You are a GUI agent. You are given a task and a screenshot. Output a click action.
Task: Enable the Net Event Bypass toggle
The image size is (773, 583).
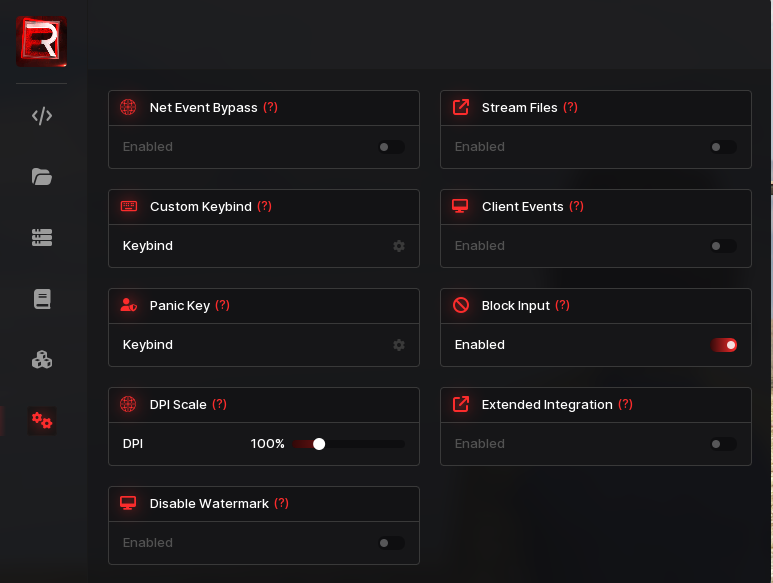point(391,147)
